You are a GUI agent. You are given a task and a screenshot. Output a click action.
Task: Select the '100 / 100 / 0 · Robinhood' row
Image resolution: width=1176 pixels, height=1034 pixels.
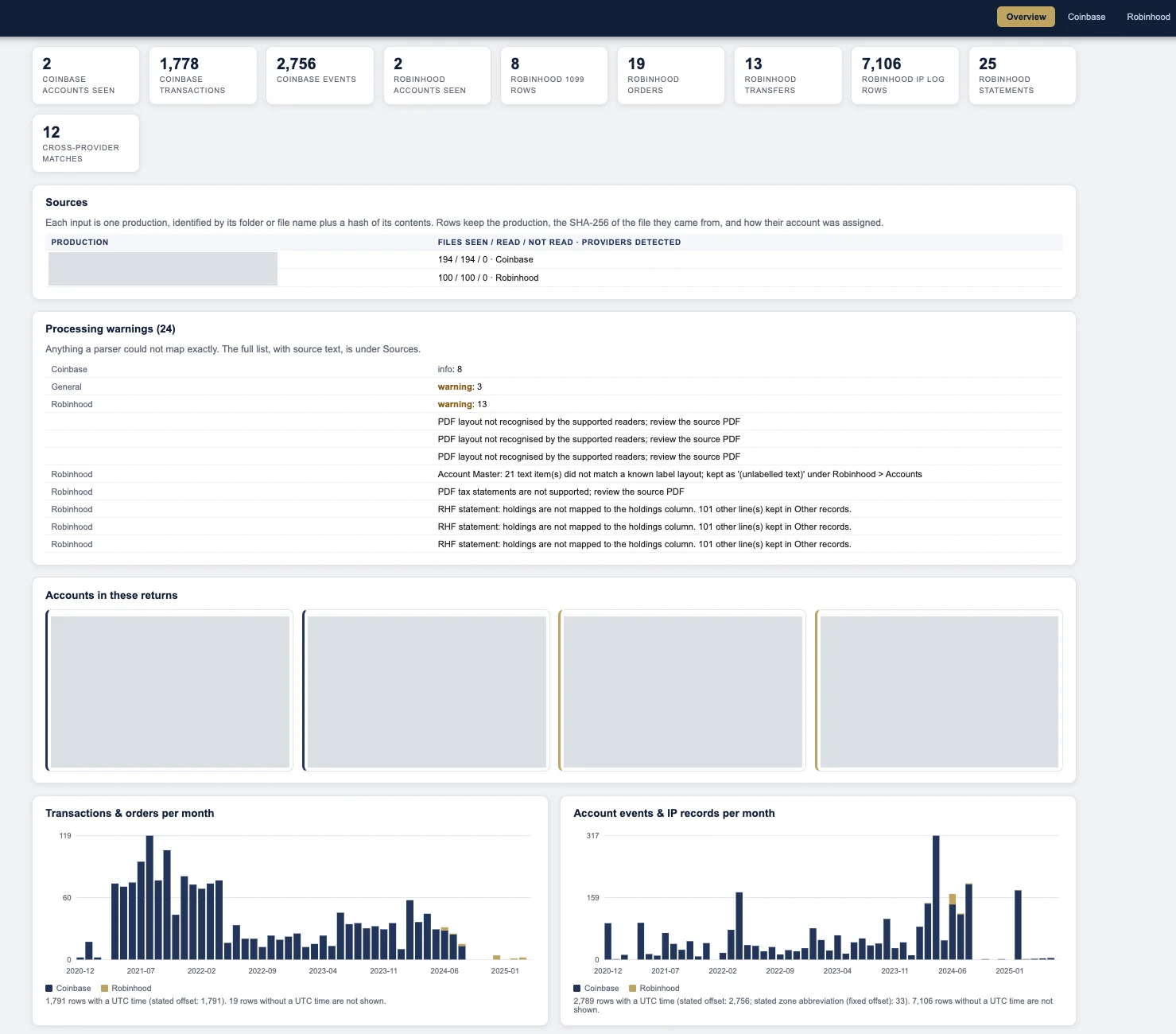pyautogui.click(x=554, y=278)
